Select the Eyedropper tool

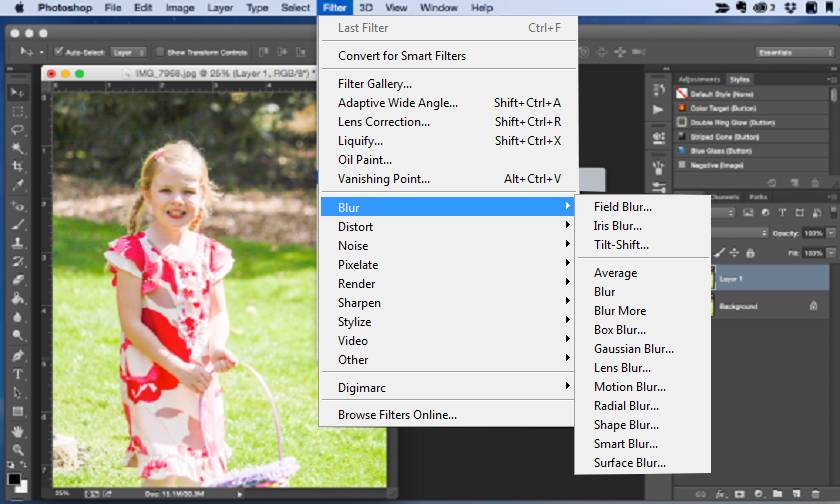click(17, 185)
